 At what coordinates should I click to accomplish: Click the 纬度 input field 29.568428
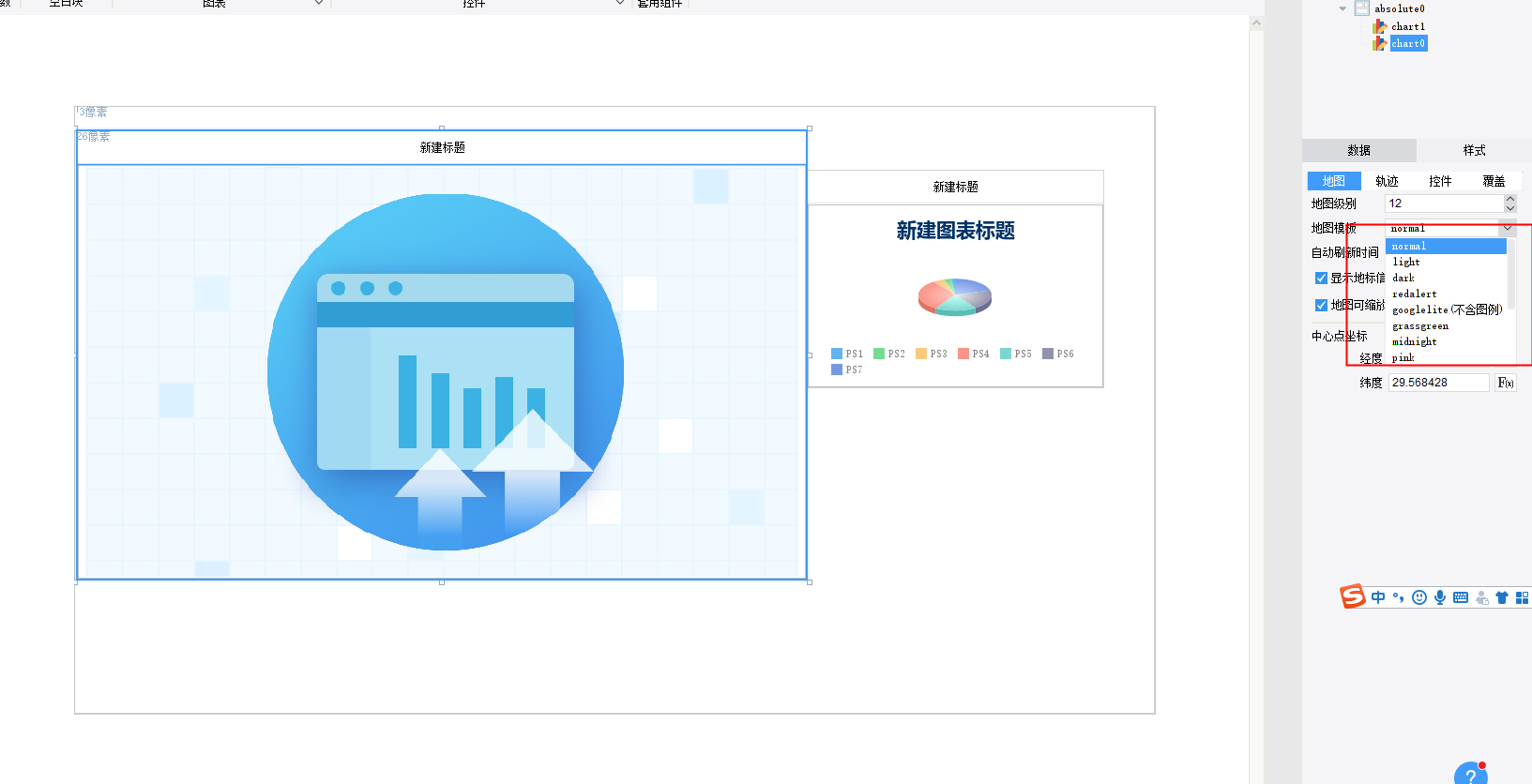[1438, 383]
